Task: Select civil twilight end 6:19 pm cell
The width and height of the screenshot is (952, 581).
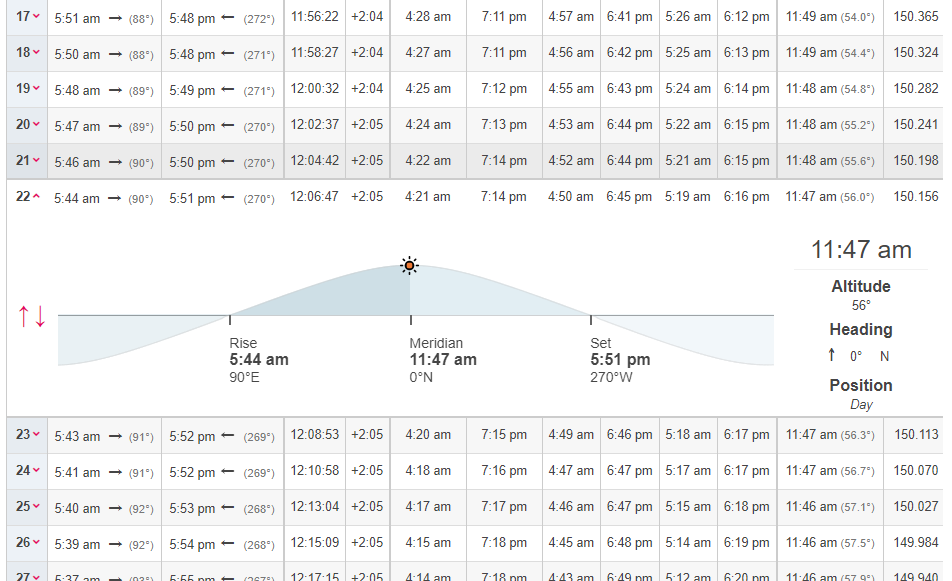Action: click(x=746, y=542)
